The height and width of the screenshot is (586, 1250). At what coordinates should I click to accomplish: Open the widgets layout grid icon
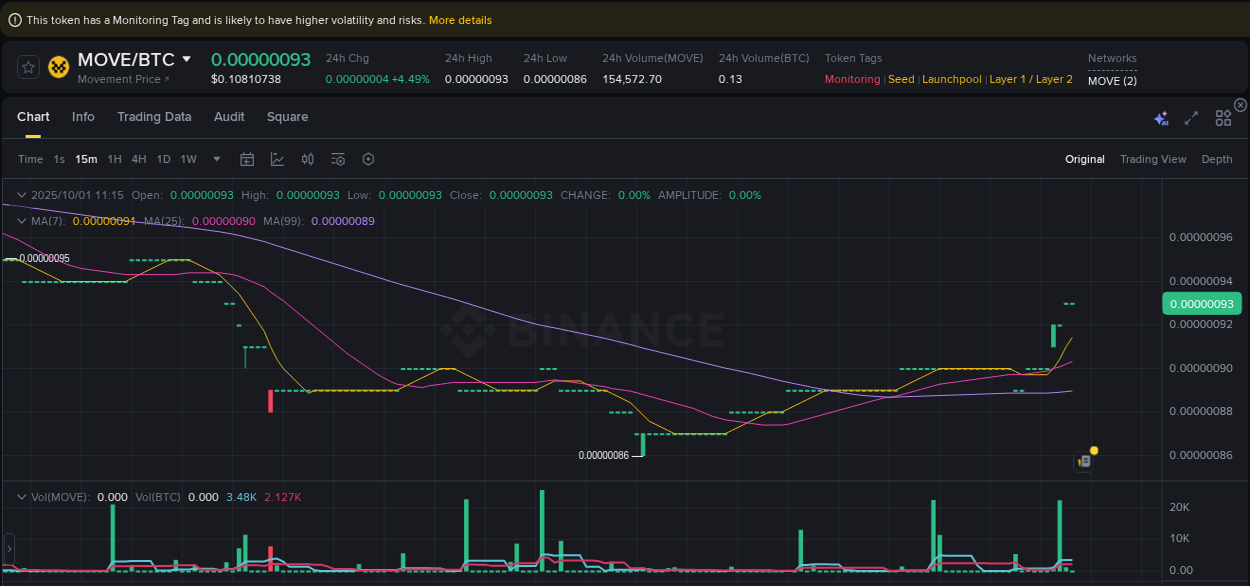[x=1223, y=117]
